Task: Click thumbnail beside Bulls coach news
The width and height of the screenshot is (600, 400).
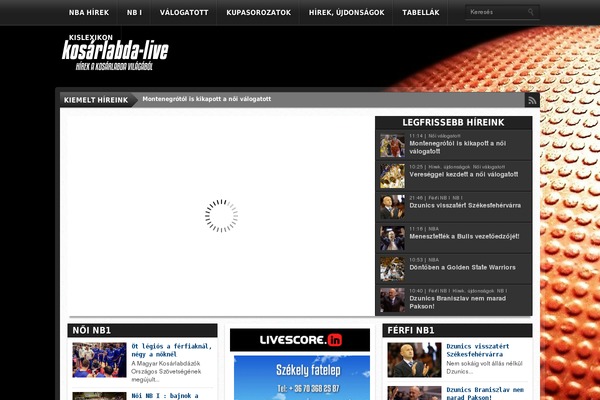Action: tap(392, 238)
